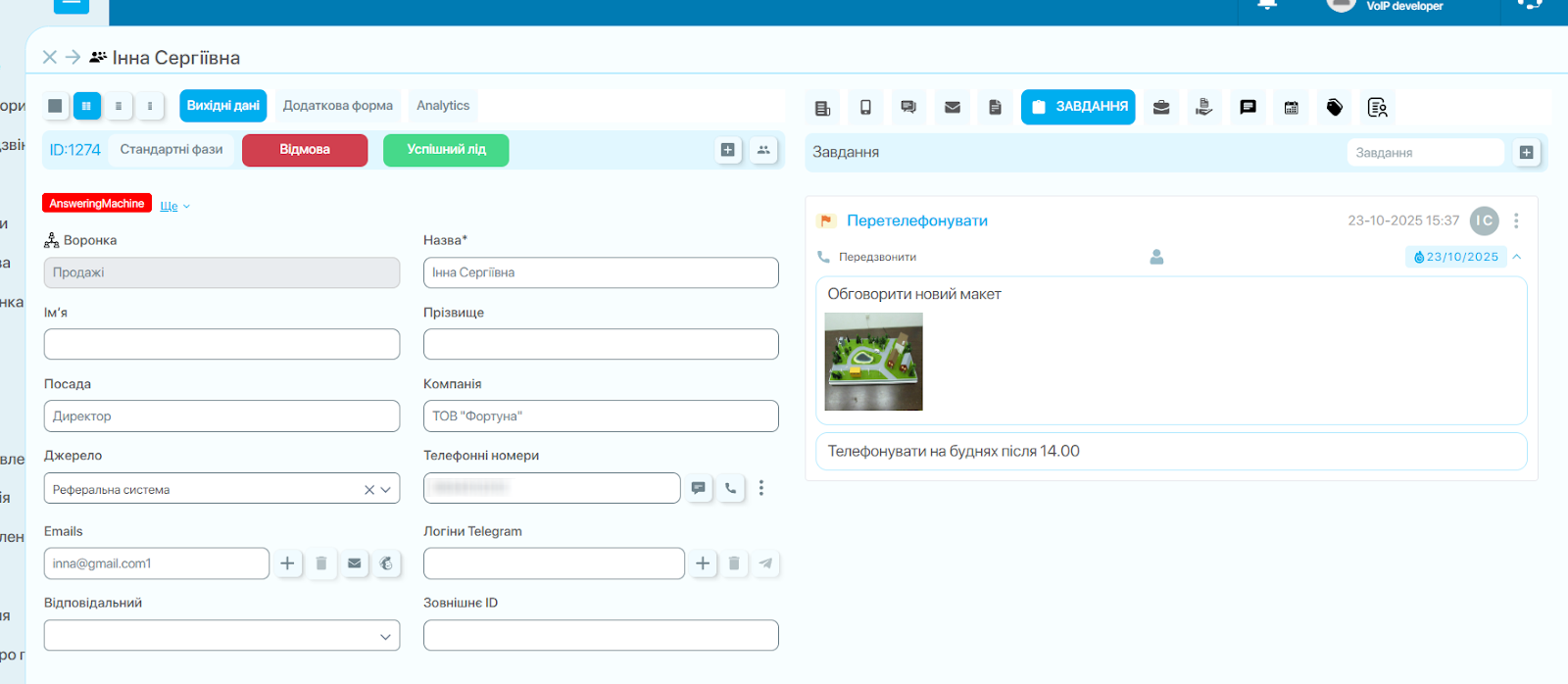1568x684 pixels.
Task: Expand the Відповідальний dropdown
Action: (x=385, y=636)
